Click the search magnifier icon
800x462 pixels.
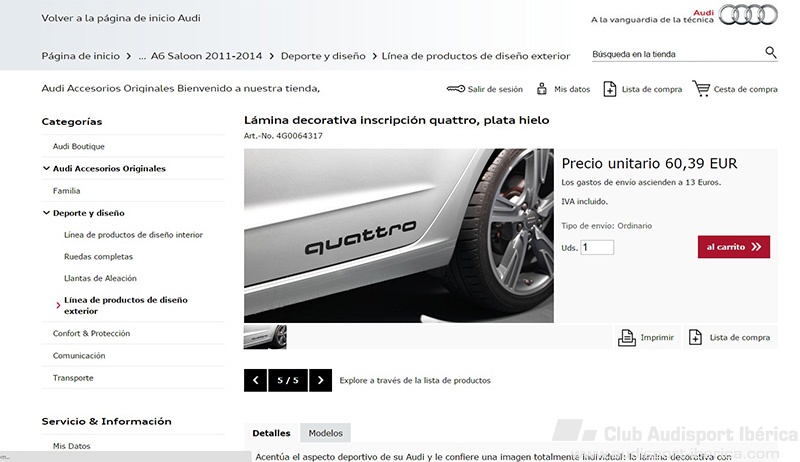point(770,53)
